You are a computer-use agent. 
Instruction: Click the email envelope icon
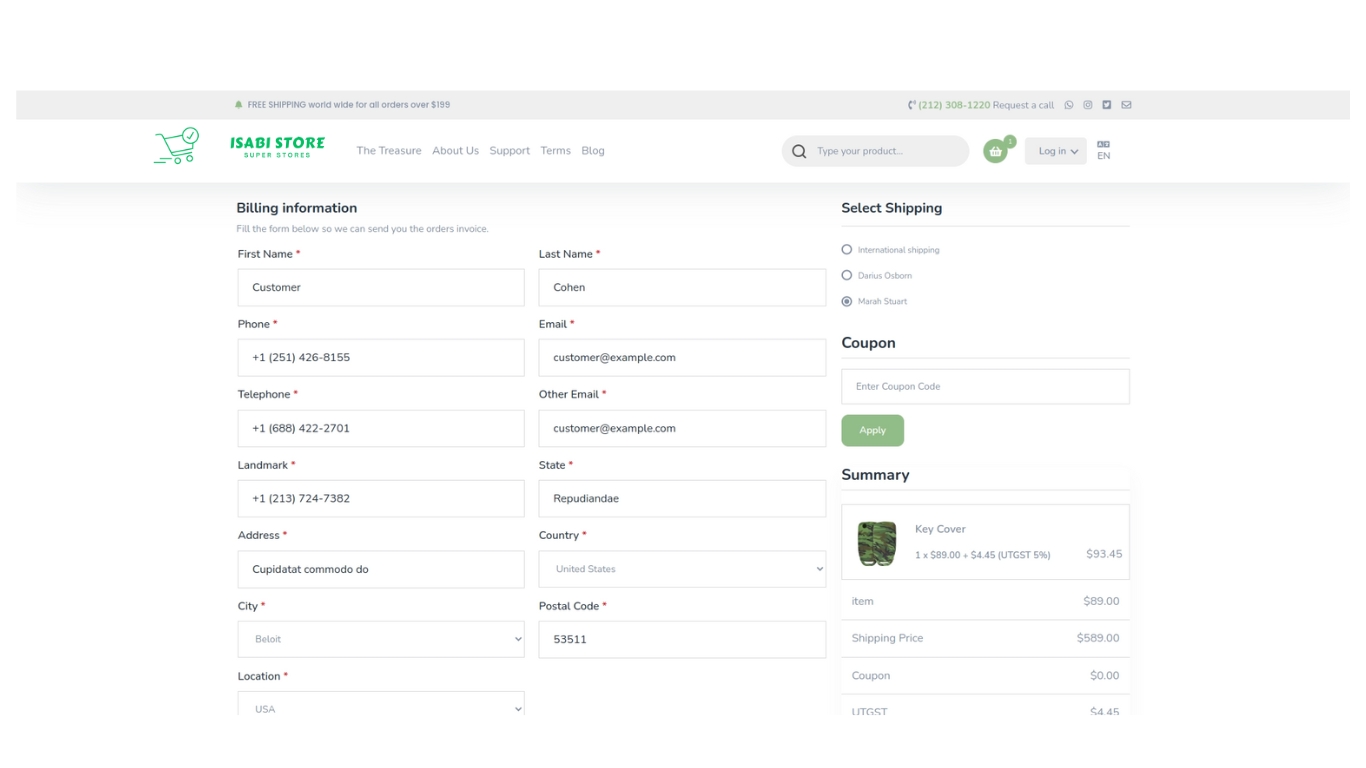coord(1126,105)
